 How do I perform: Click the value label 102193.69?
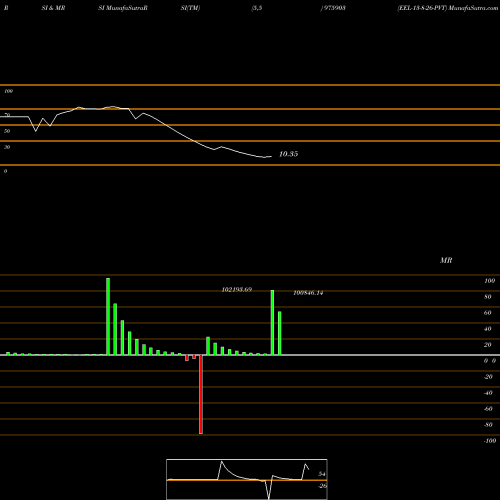[x=237, y=290]
